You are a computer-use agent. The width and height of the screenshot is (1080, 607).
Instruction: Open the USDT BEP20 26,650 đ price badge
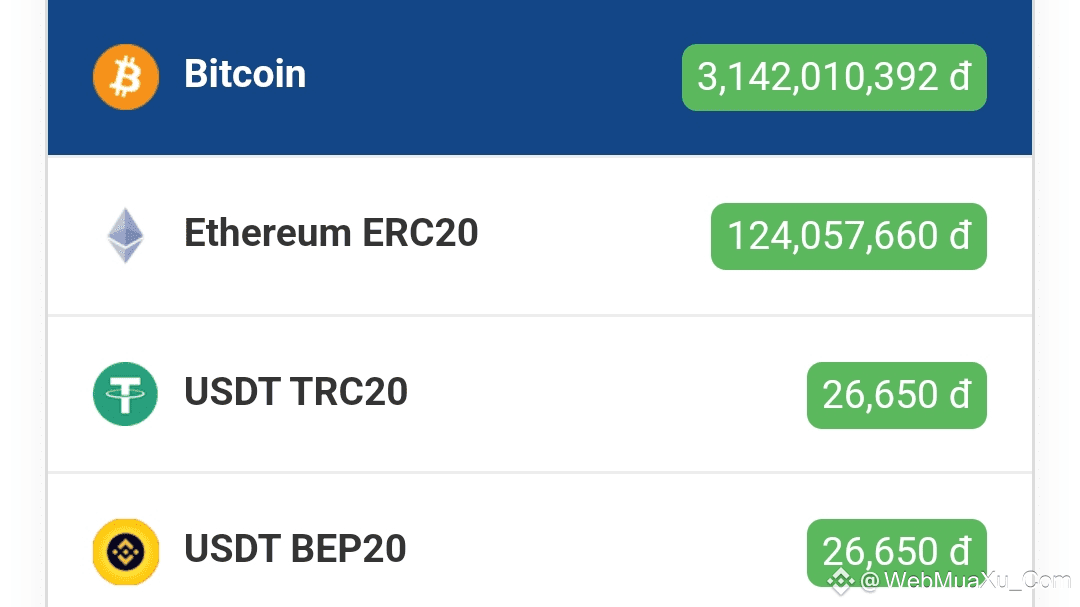pyautogui.click(x=897, y=553)
